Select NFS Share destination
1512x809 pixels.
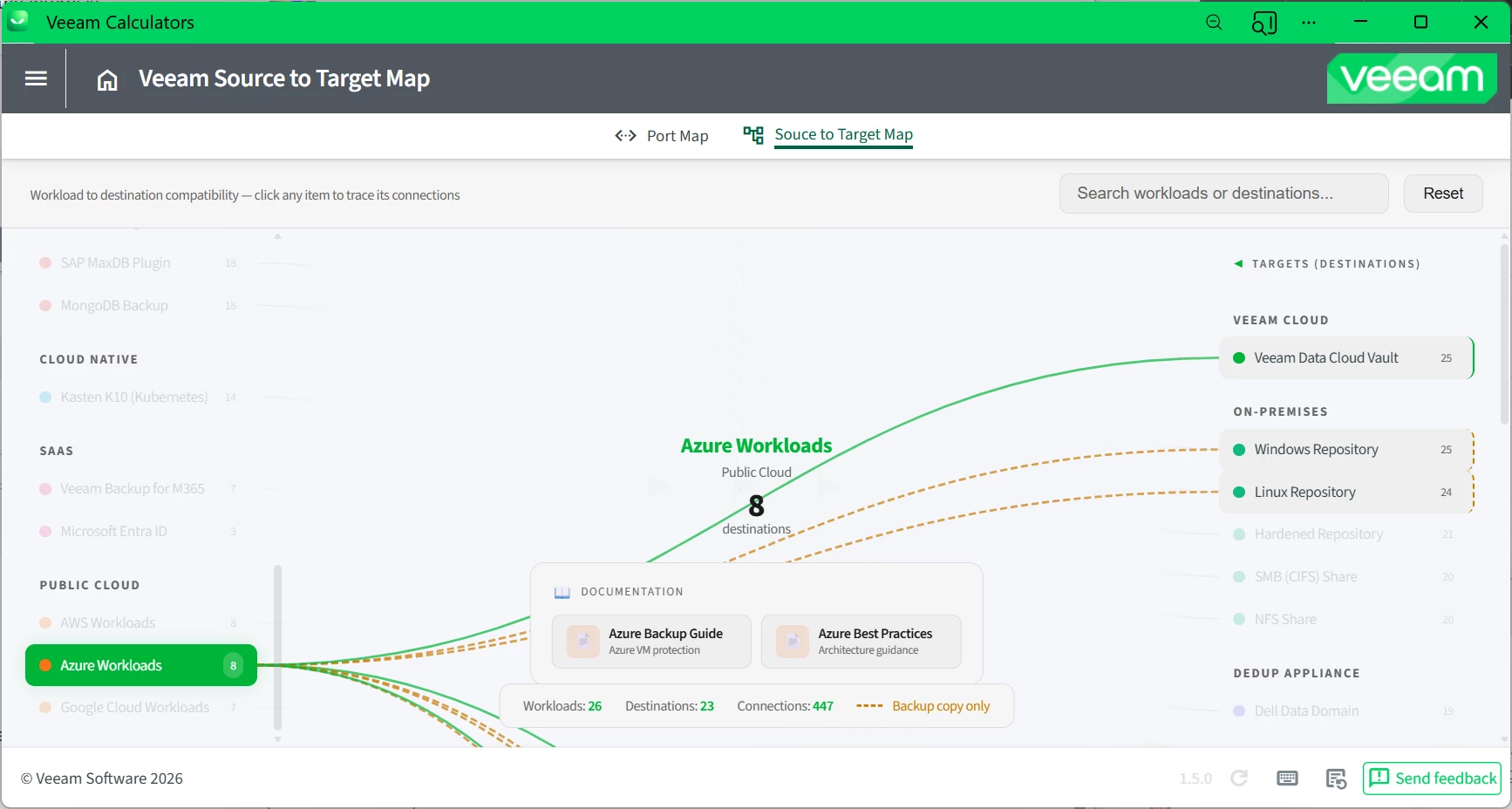1346,620
